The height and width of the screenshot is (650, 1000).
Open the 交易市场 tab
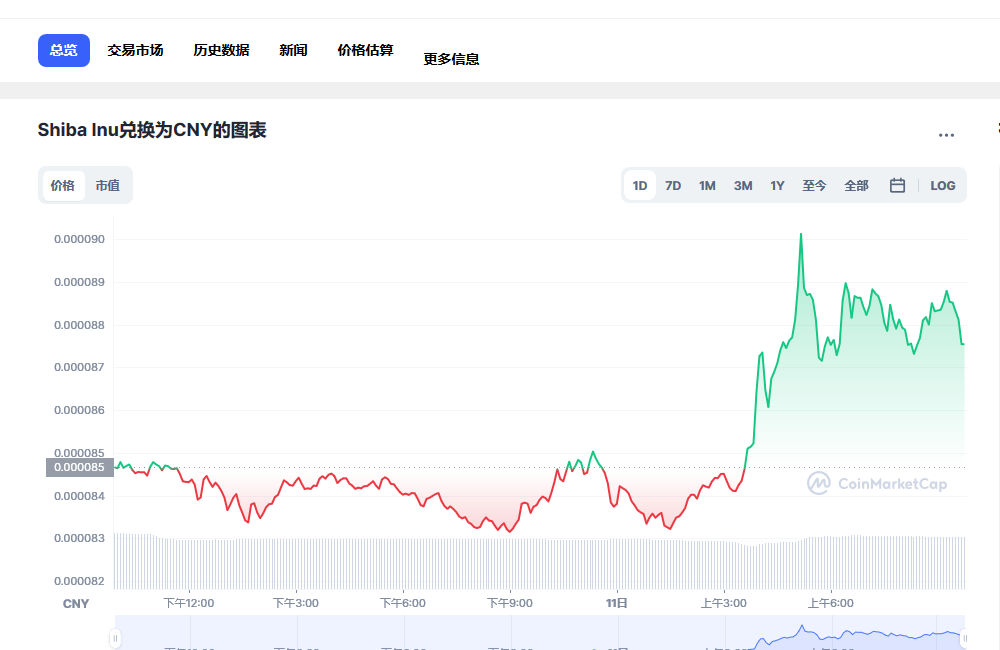(135, 50)
